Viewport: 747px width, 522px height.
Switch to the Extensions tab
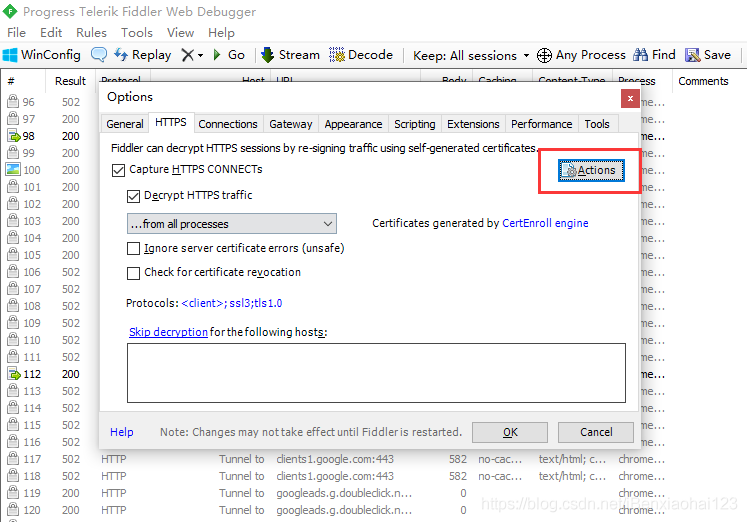(x=473, y=124)
